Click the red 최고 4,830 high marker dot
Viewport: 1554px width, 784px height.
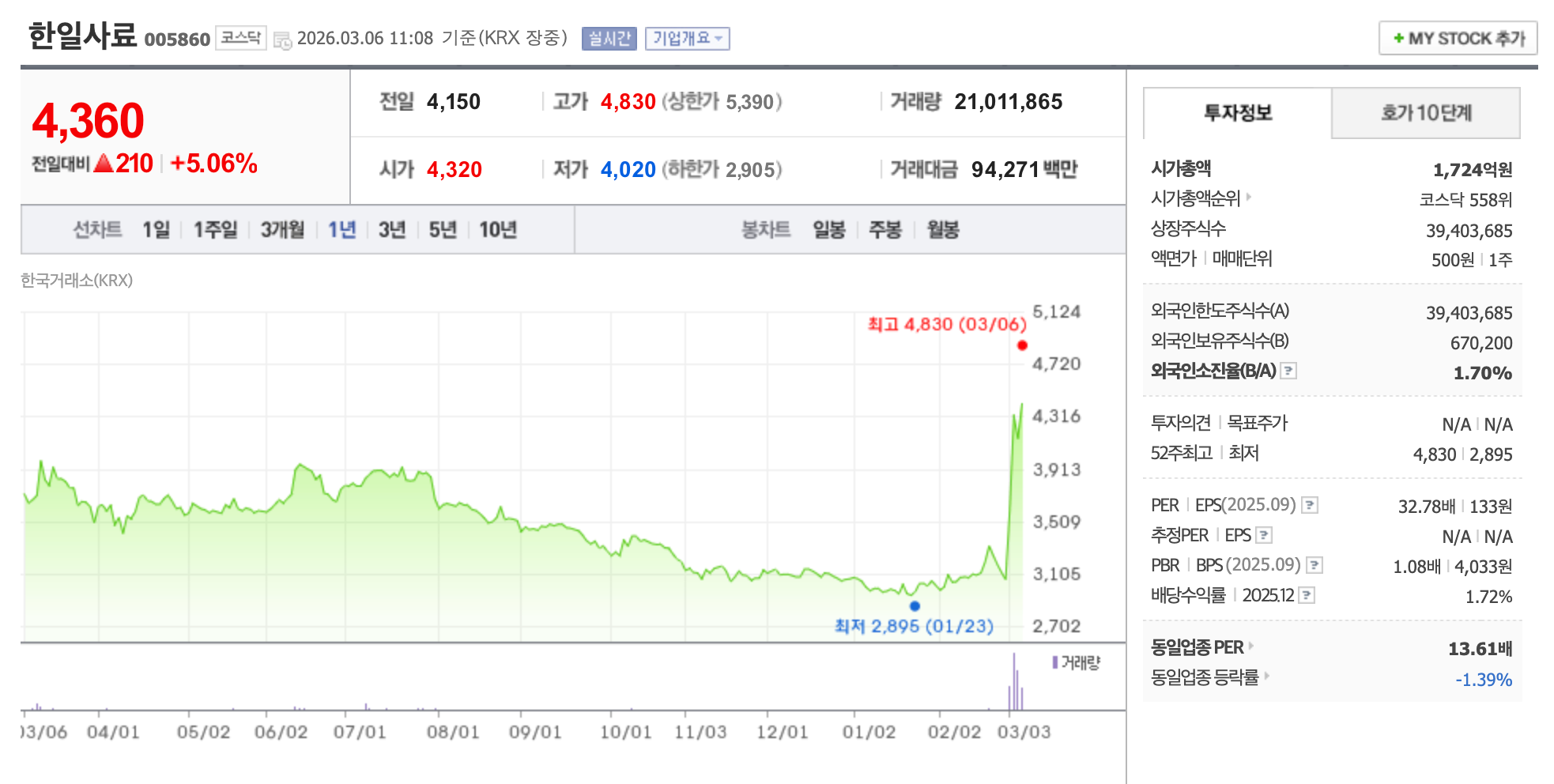coord(1022,345)
